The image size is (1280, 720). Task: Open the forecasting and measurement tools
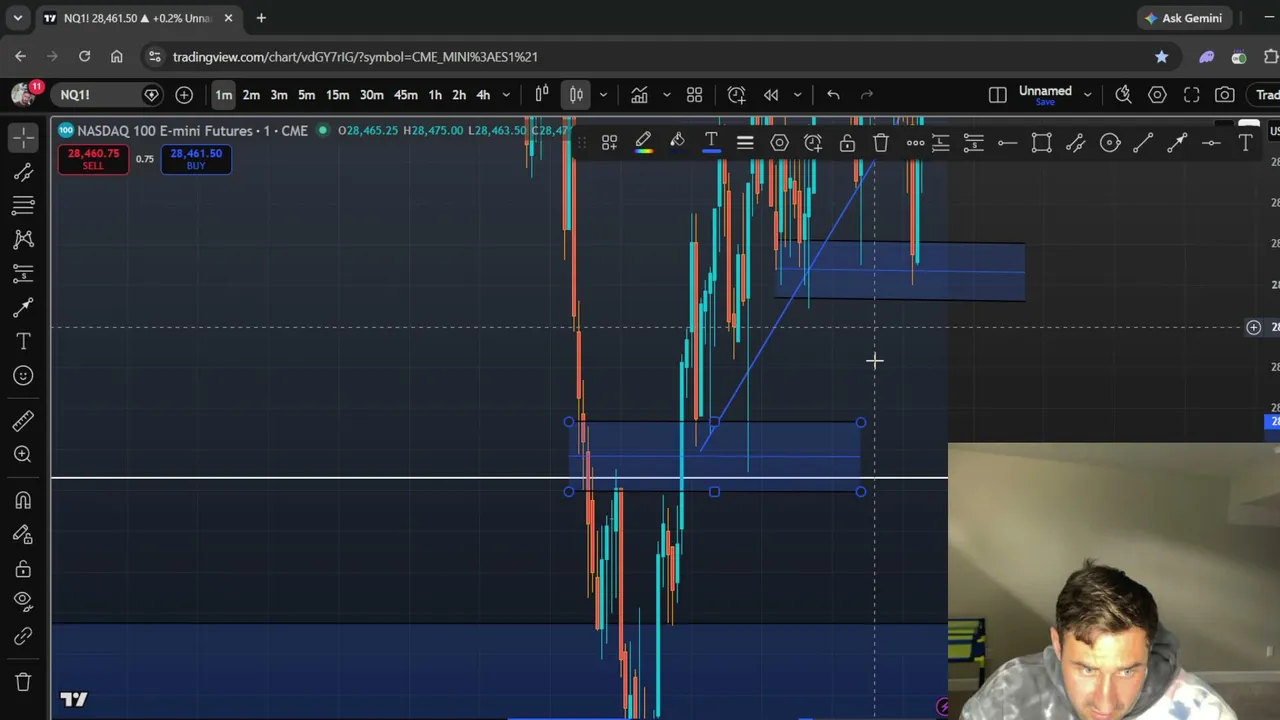click(x=23, y=274)
